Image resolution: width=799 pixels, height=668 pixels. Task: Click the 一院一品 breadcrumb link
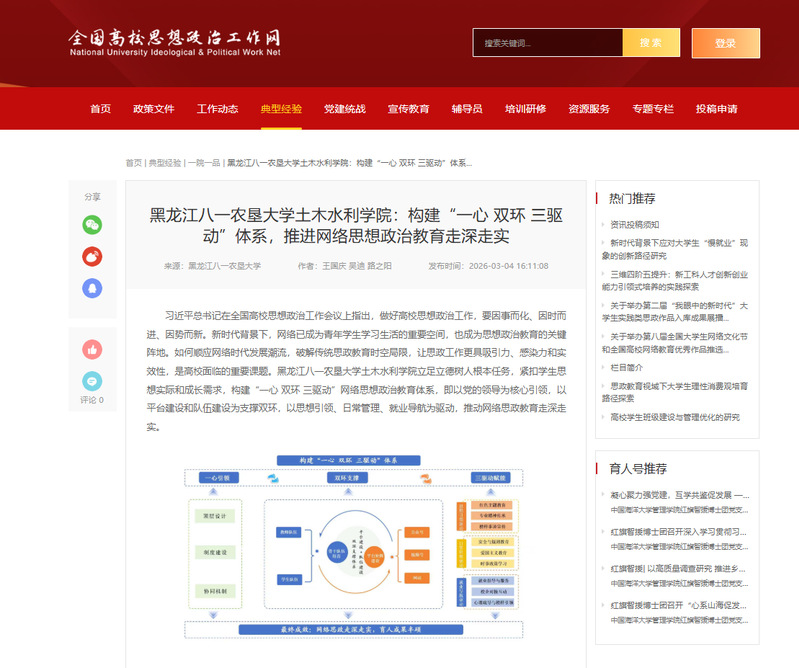[204, 162]
